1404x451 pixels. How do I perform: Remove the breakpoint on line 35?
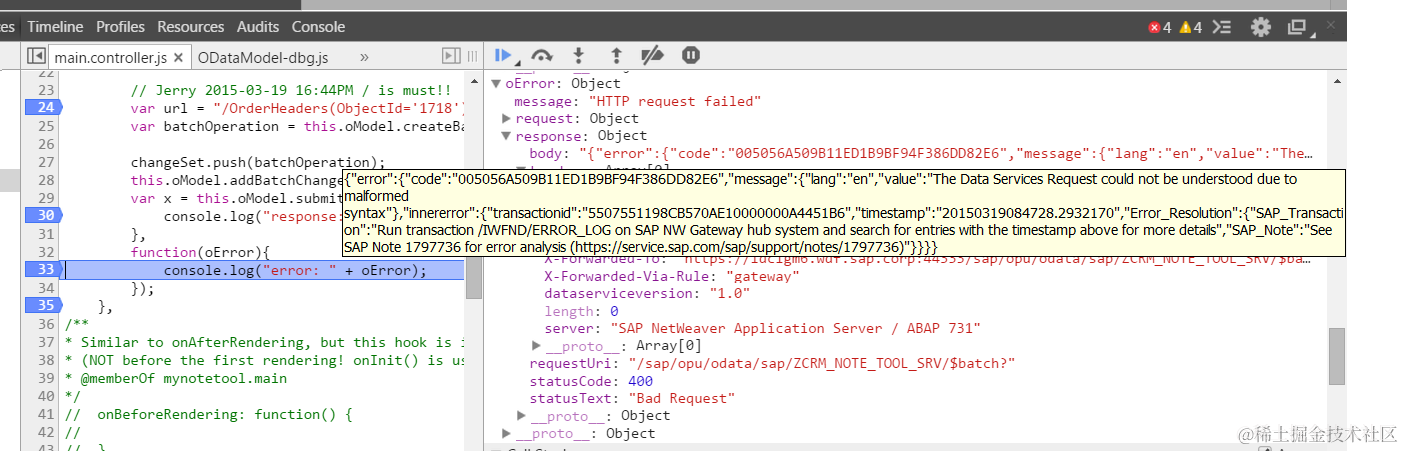click(42, 305)
